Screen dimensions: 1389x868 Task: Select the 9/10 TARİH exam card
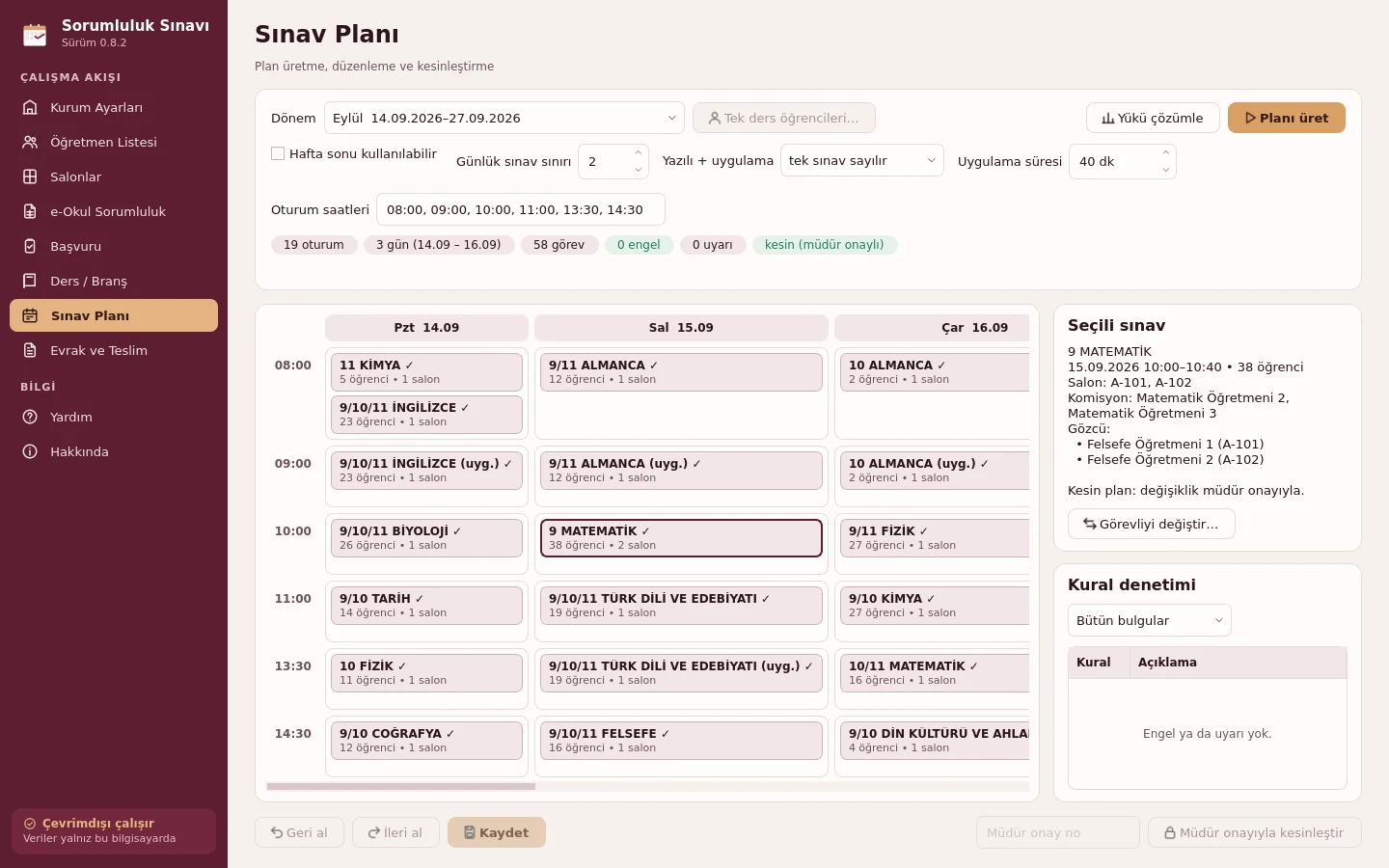[426, 606]
